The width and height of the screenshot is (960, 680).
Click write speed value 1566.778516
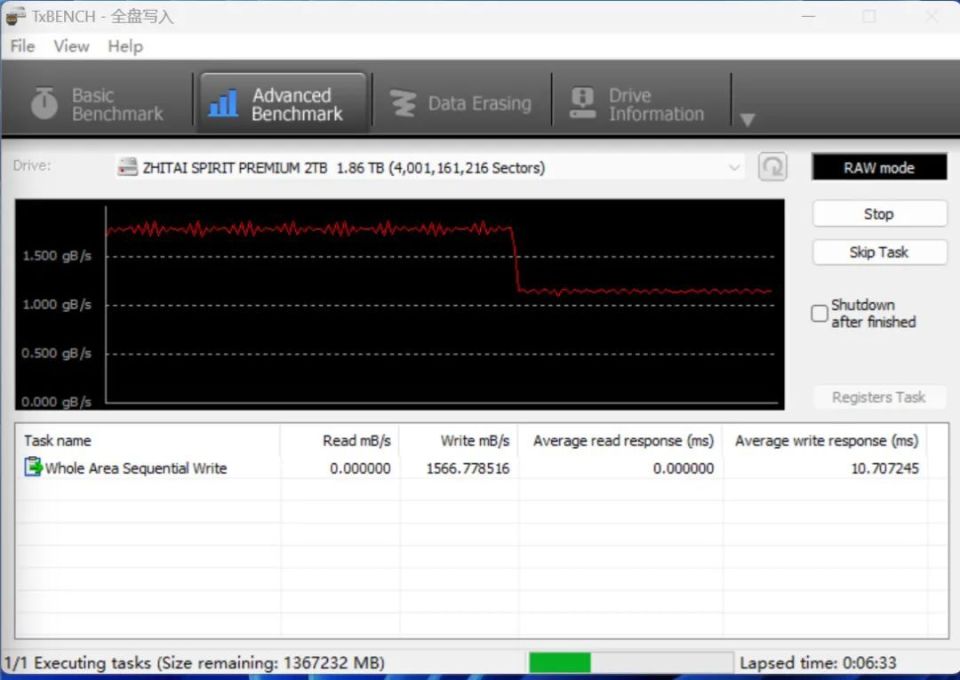pos(468,468)
